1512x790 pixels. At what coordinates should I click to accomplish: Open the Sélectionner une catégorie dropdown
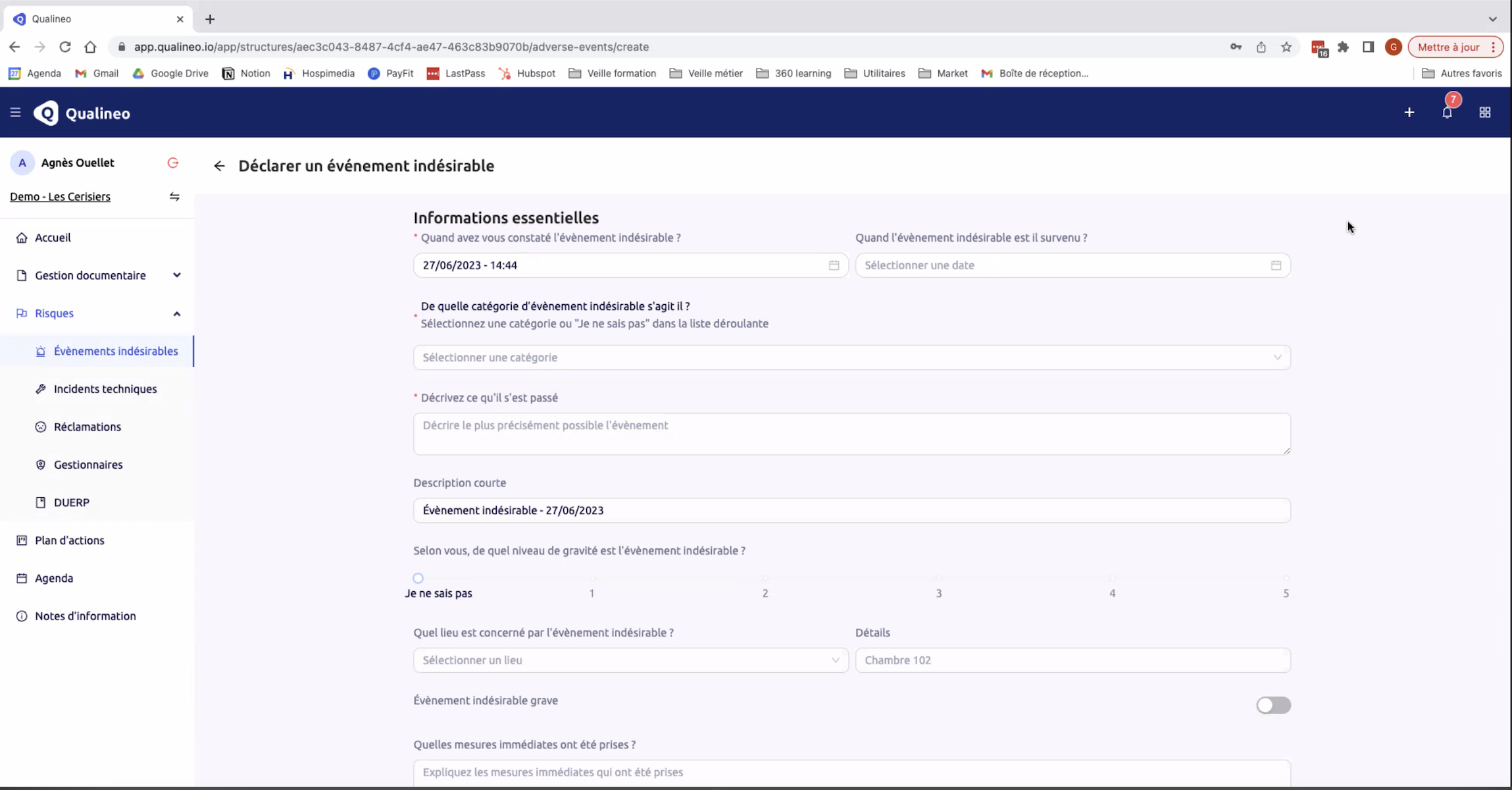click(851, 357)
